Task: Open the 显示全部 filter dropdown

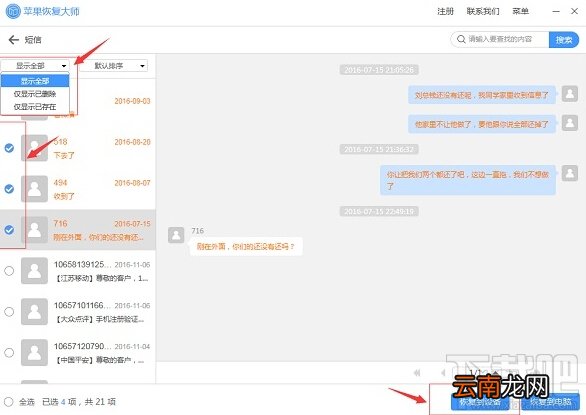Action: (x=36, y=66)
